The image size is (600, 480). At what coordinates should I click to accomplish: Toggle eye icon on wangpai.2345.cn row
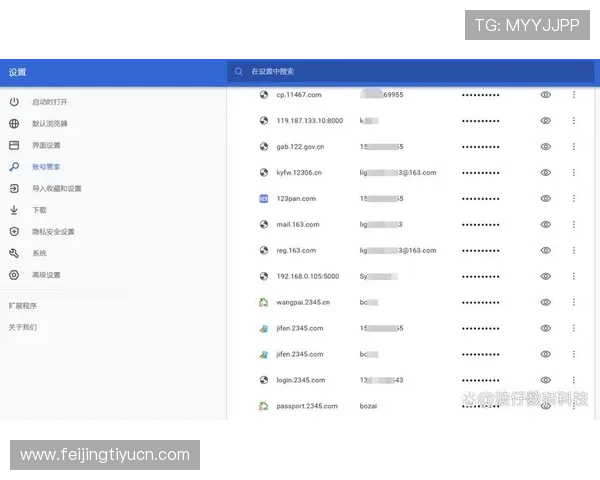point(546,302)
